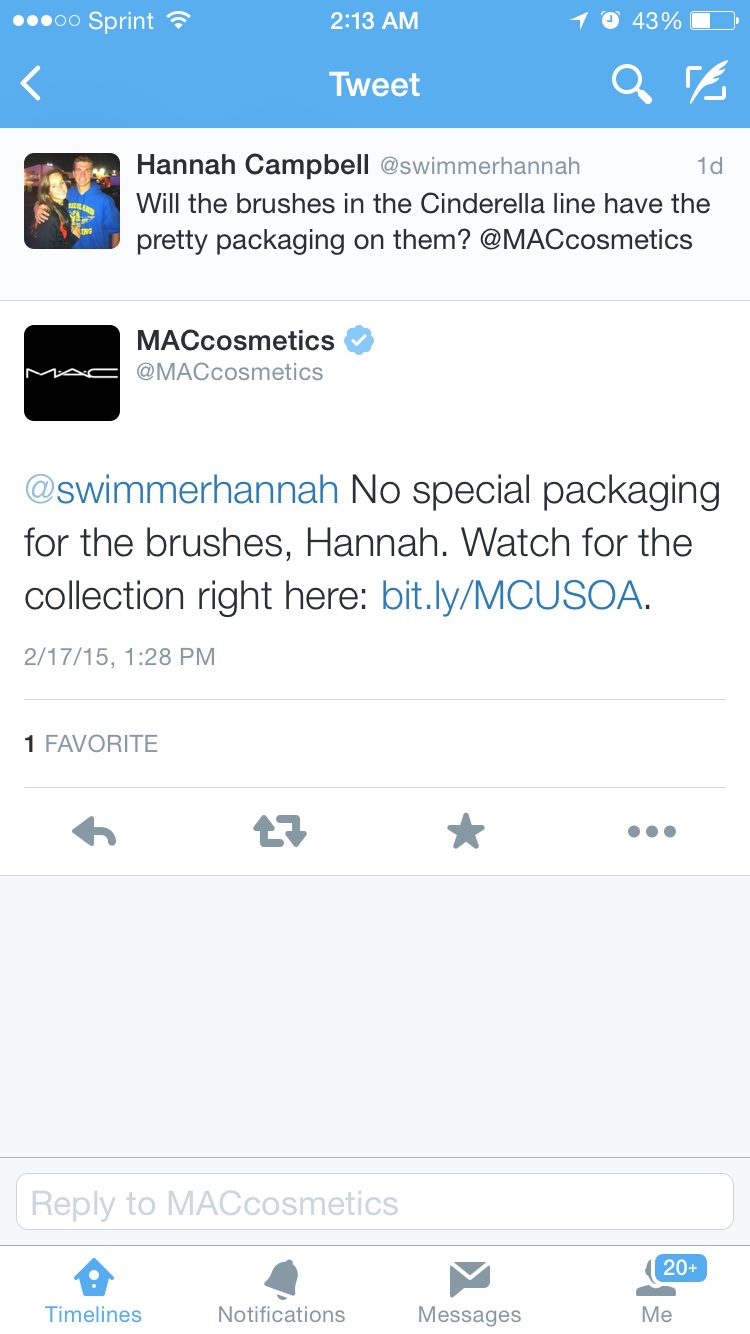
Task: Retweet the MACcosmetics tweet
Action: [280, 830]
